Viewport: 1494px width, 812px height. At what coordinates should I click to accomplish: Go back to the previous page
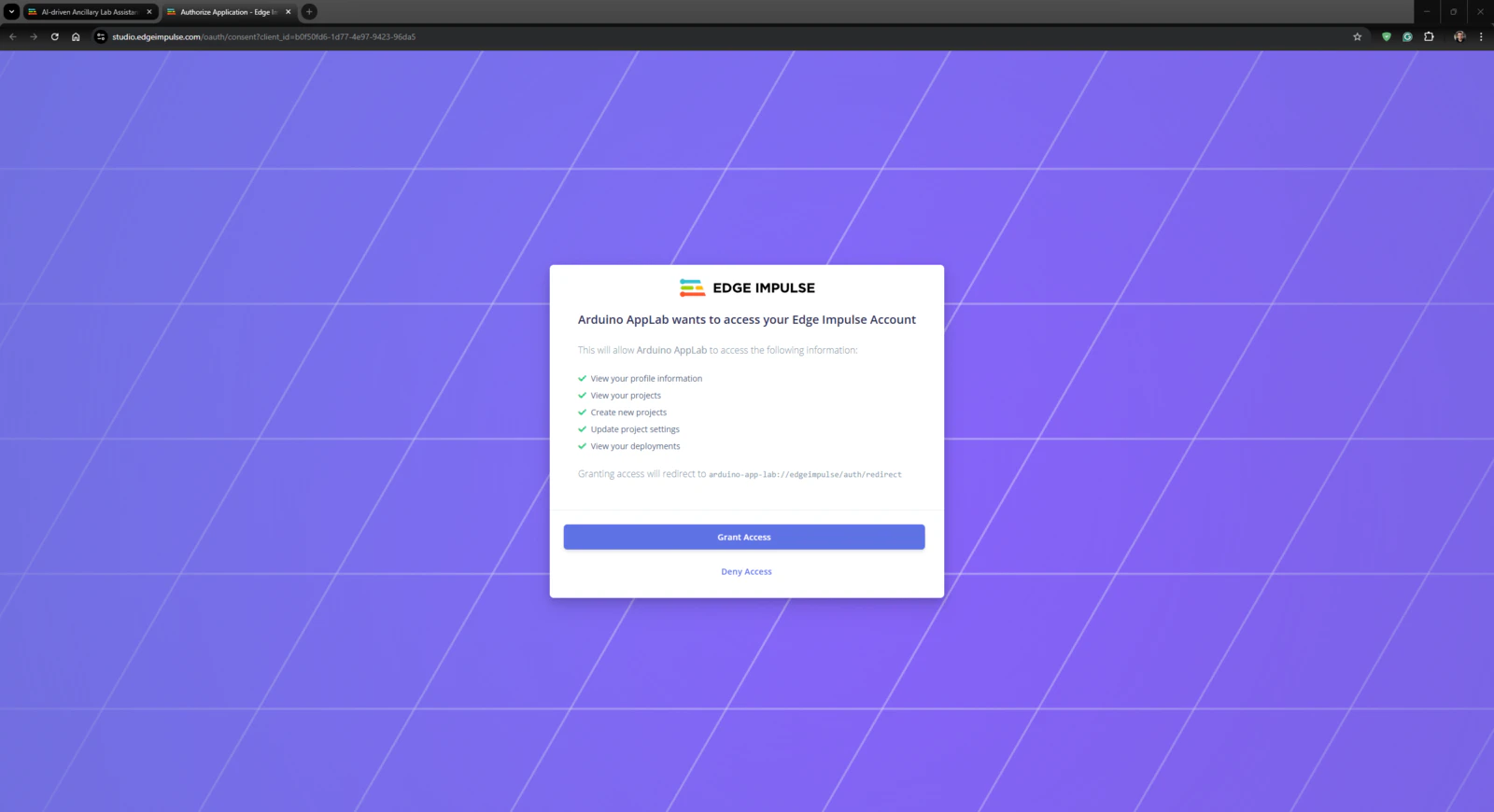tap(13, 37)
